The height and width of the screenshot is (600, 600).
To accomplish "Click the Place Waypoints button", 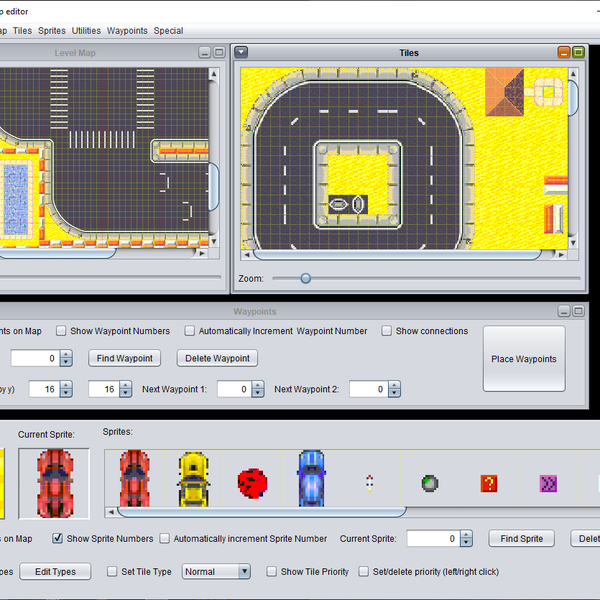I will pos(524,359).
